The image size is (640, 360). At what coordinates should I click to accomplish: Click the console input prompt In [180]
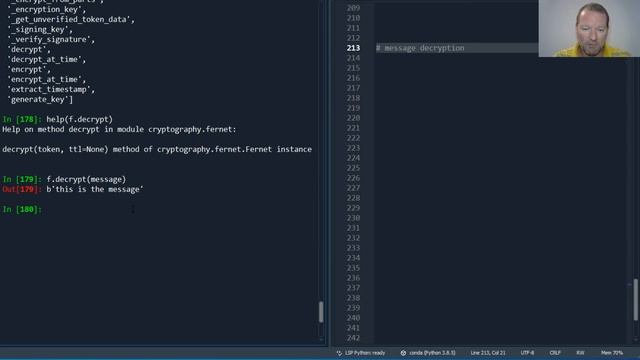[22, 209]
